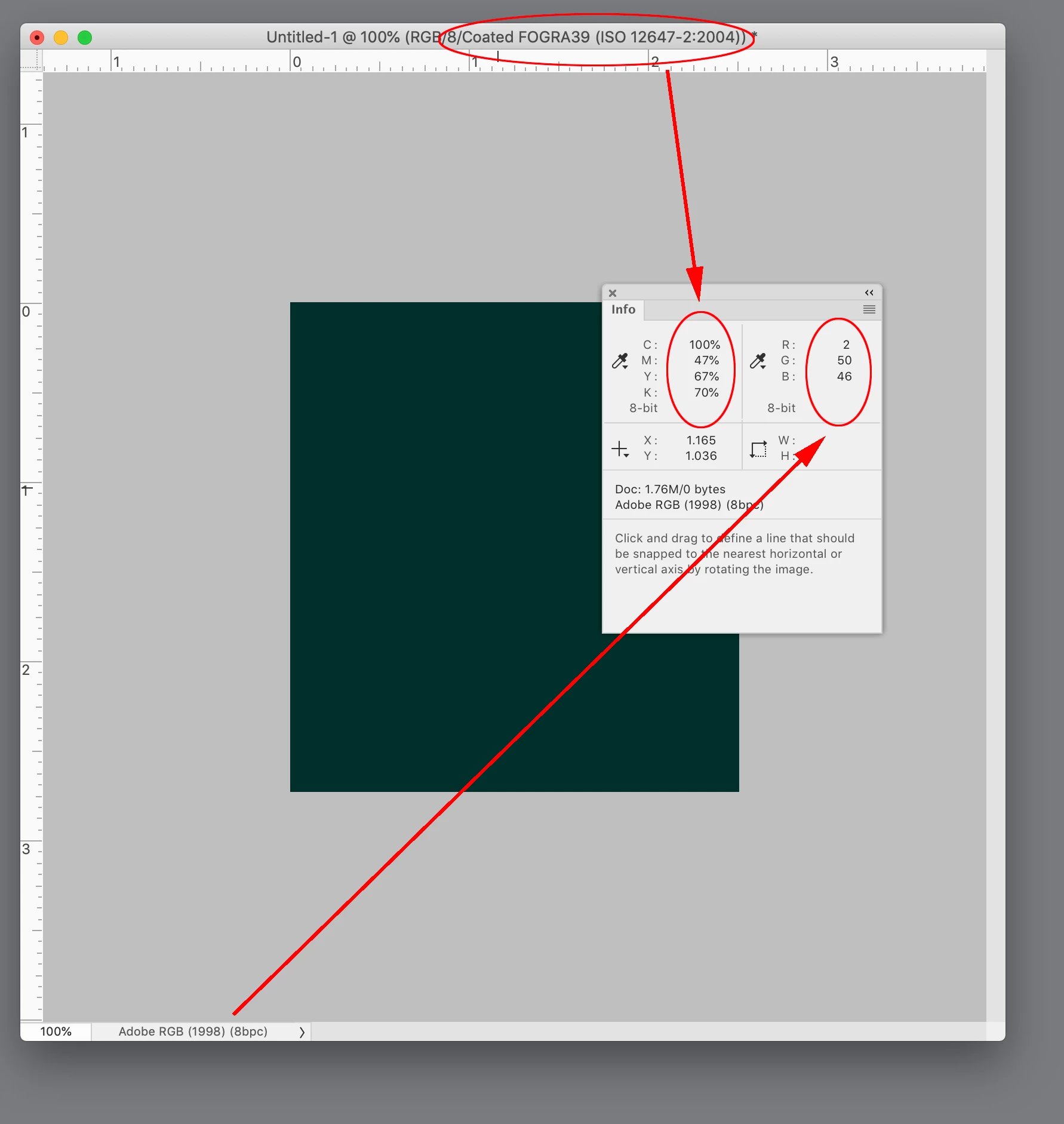Collapse the Info panel with double-arrow icon
Screen dimensions: 1064x1124
coord(869,293)
